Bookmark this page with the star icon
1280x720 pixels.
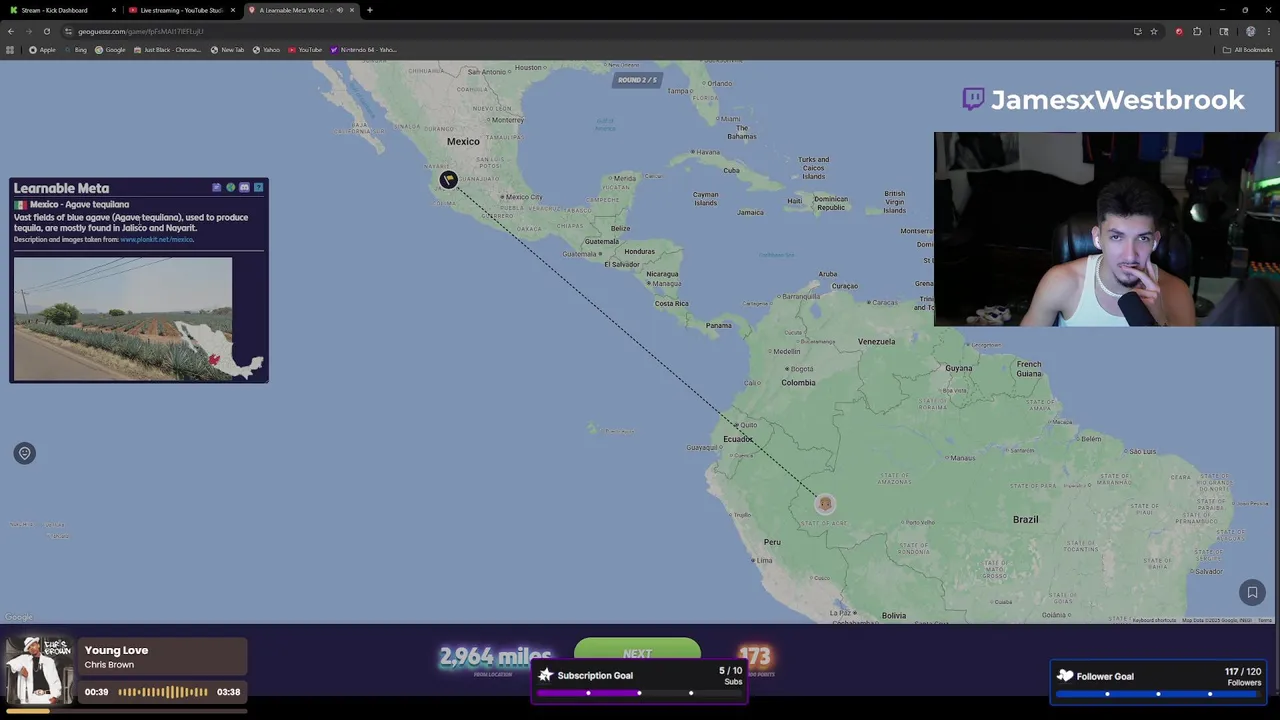click(1154, 31)
